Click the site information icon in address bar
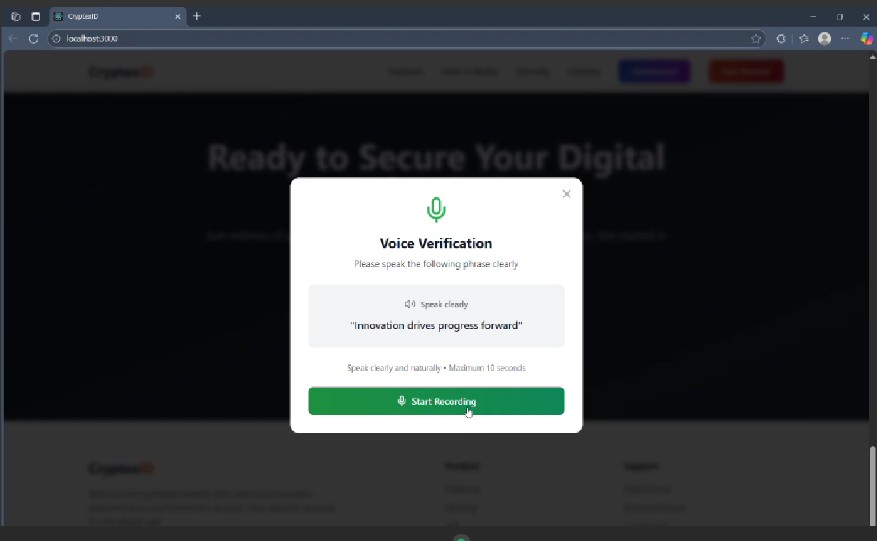 click(x=56, y=39)
